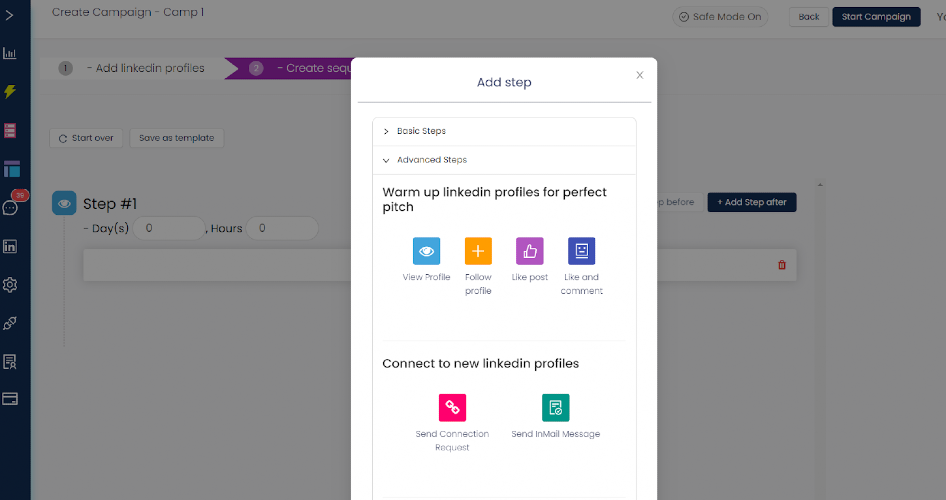Expand the Basic Steps section
The height and width of the screenshot is (500, 946).
pos(504,131)
